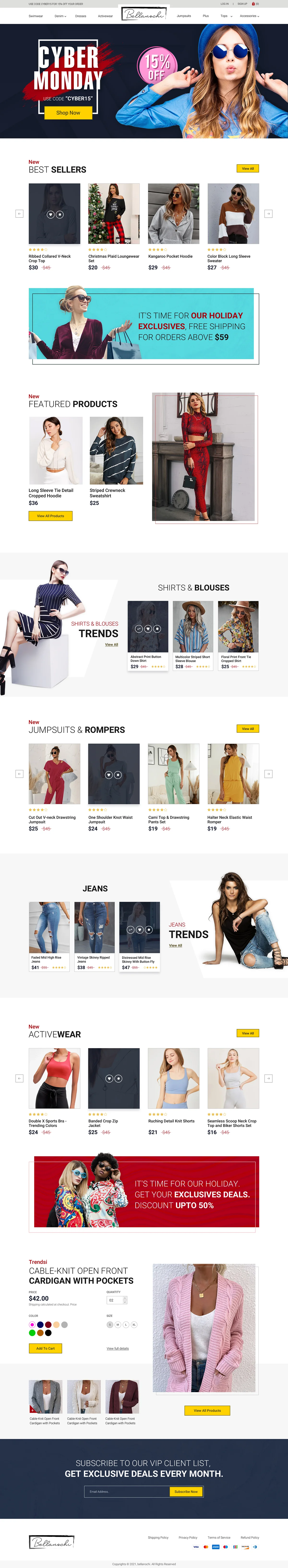Screen dimensions: 288x1568
Task: Click previous arrow in Best Sellers carousel
Action: pyautogui.click(x=19, y=214)
